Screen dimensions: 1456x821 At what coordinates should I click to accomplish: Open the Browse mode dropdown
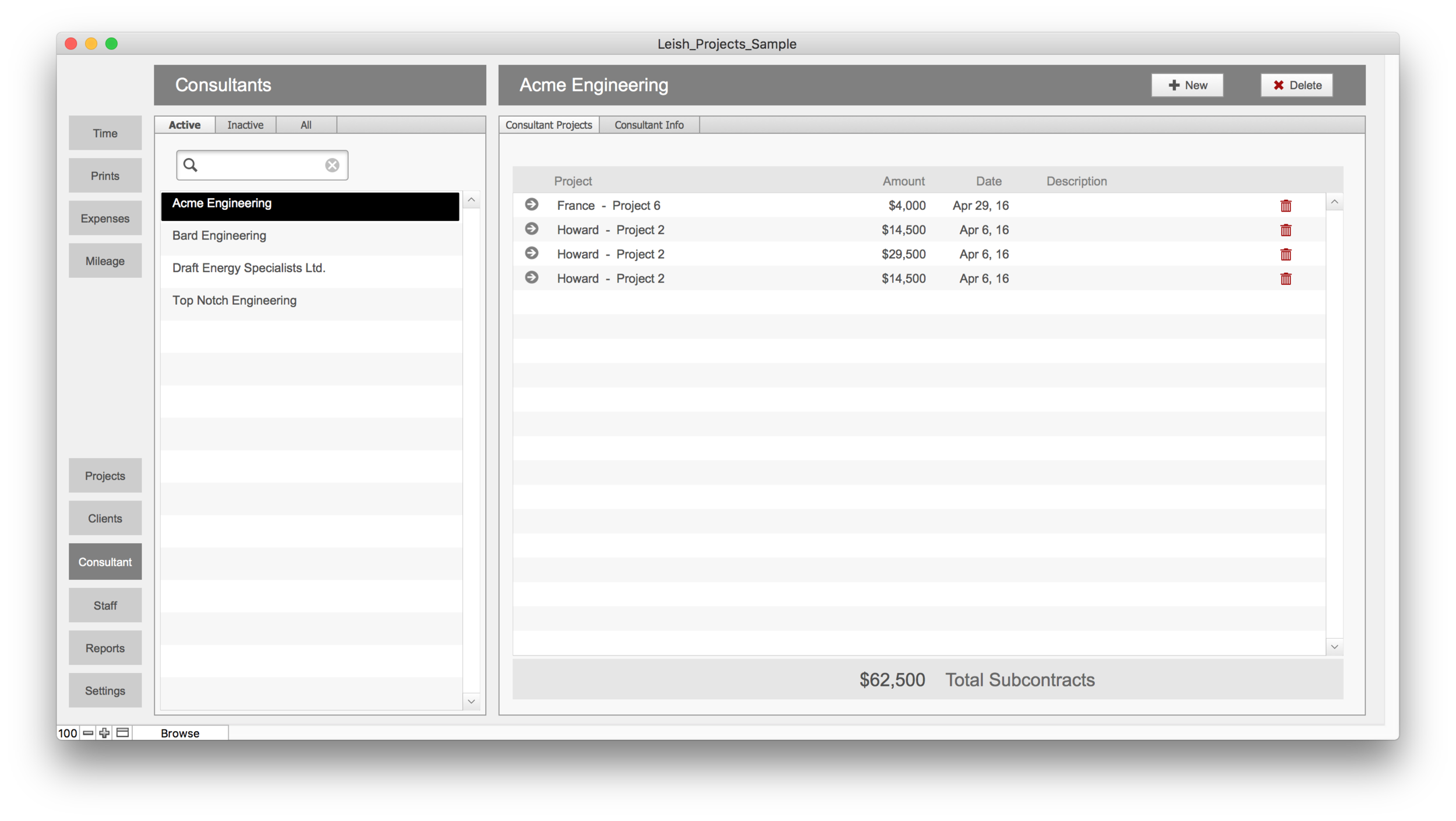(x=180, y=733)
